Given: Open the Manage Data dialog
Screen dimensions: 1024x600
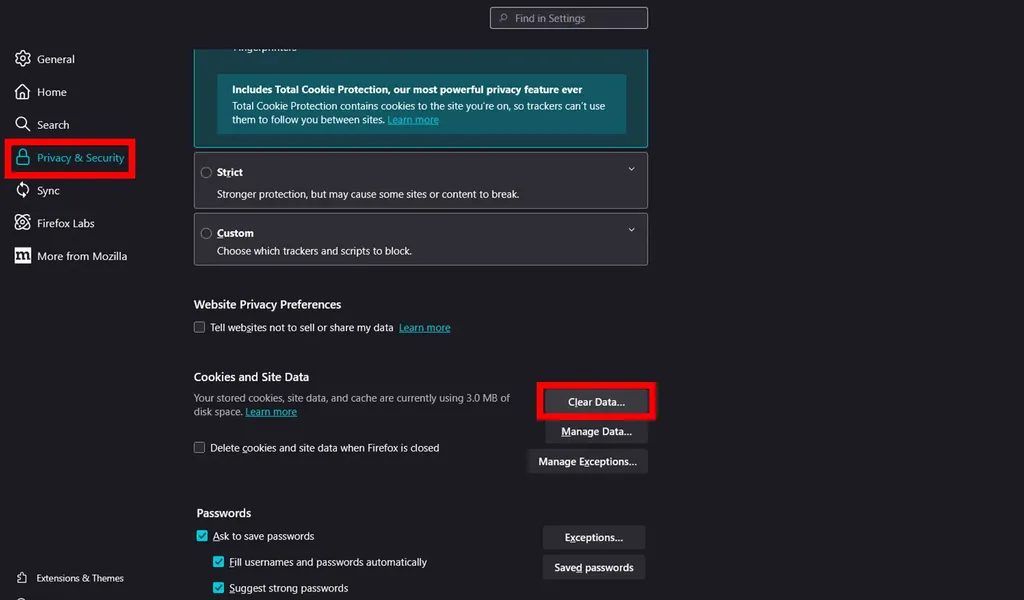Looking at the screenshot, I should (x=596, y=432).
